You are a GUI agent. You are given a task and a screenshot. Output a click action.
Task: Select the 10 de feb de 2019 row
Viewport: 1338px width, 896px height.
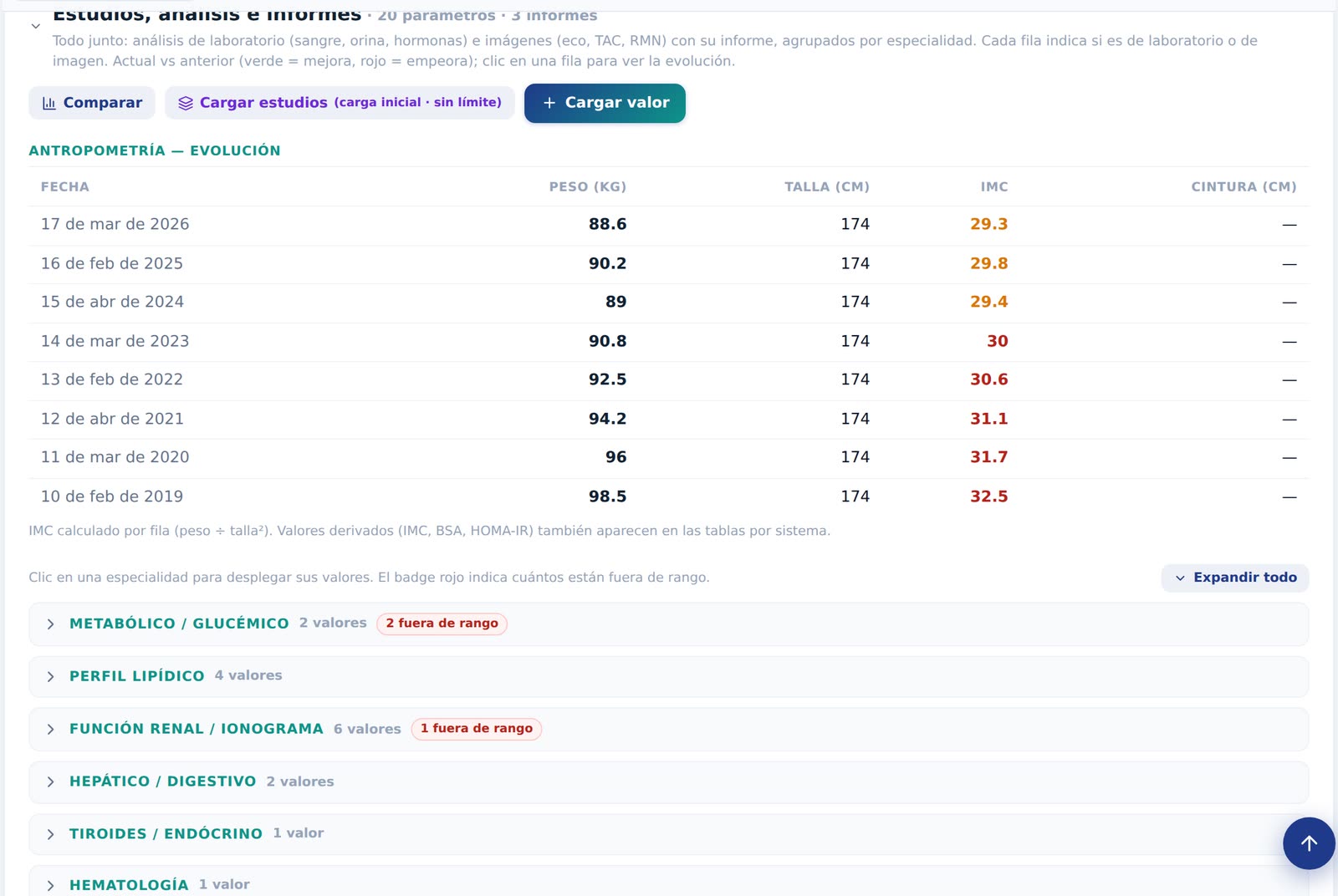tap(668, 497)
